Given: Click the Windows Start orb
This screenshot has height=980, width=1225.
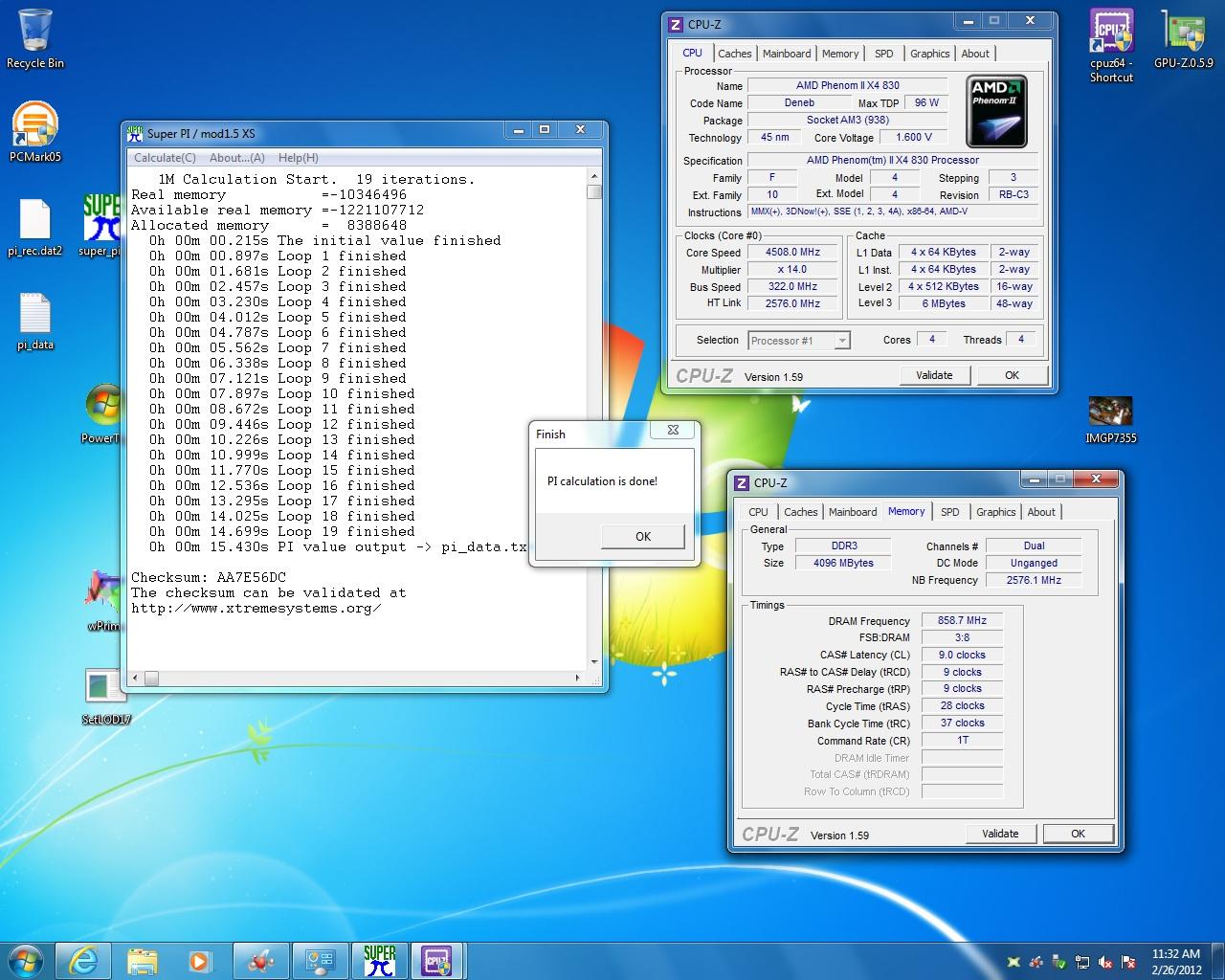Looking at the screenshot, I should click(x=25, y=960).
